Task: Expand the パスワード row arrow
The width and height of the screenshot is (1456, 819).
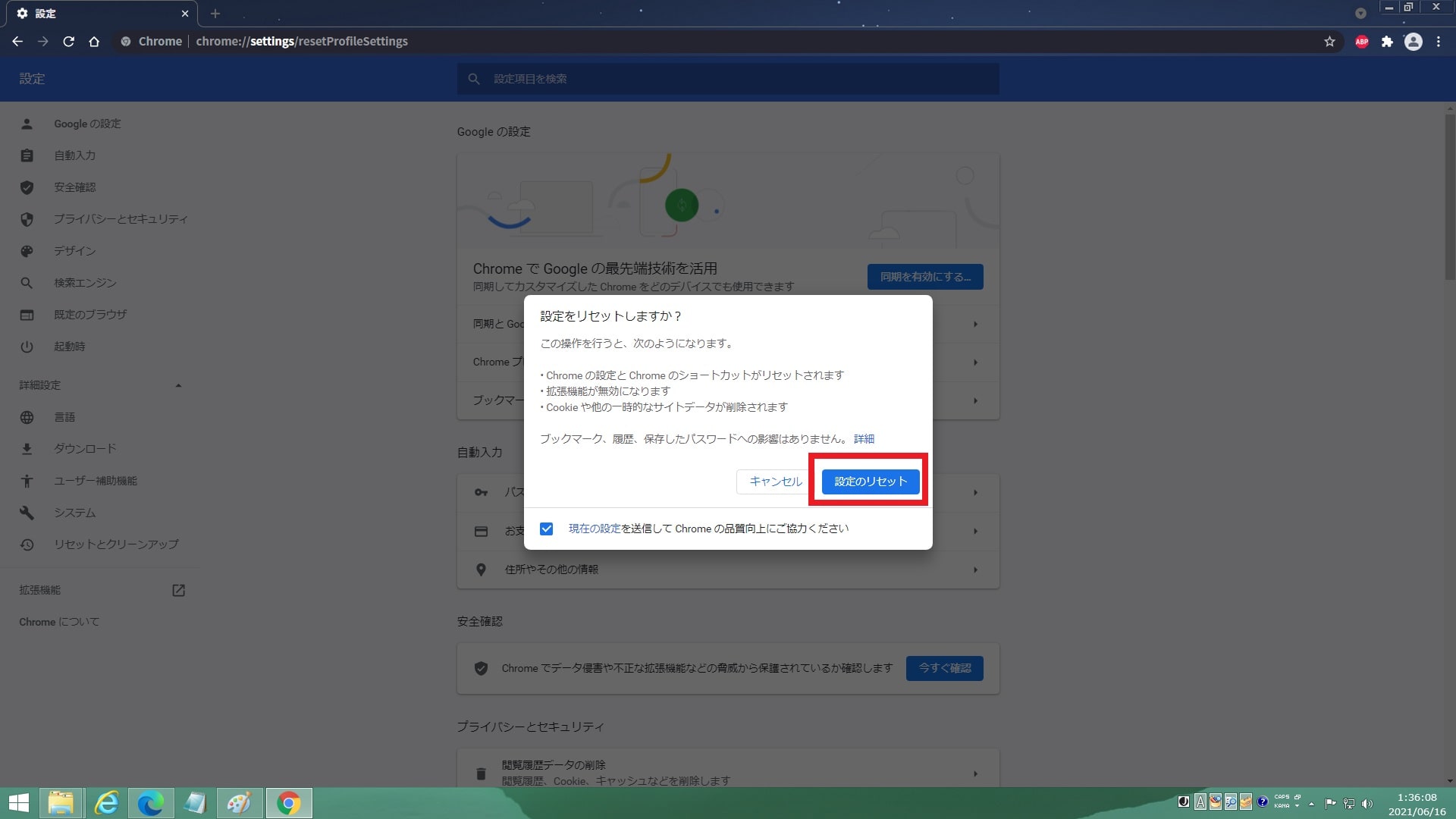Action: [975, 493]
